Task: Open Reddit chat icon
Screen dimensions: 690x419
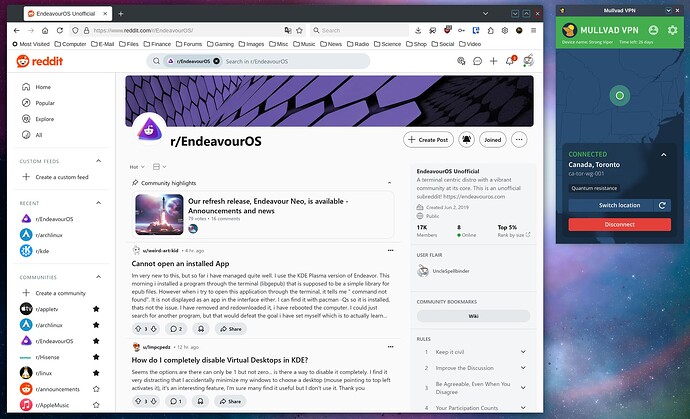Action: tap(477, 61)
